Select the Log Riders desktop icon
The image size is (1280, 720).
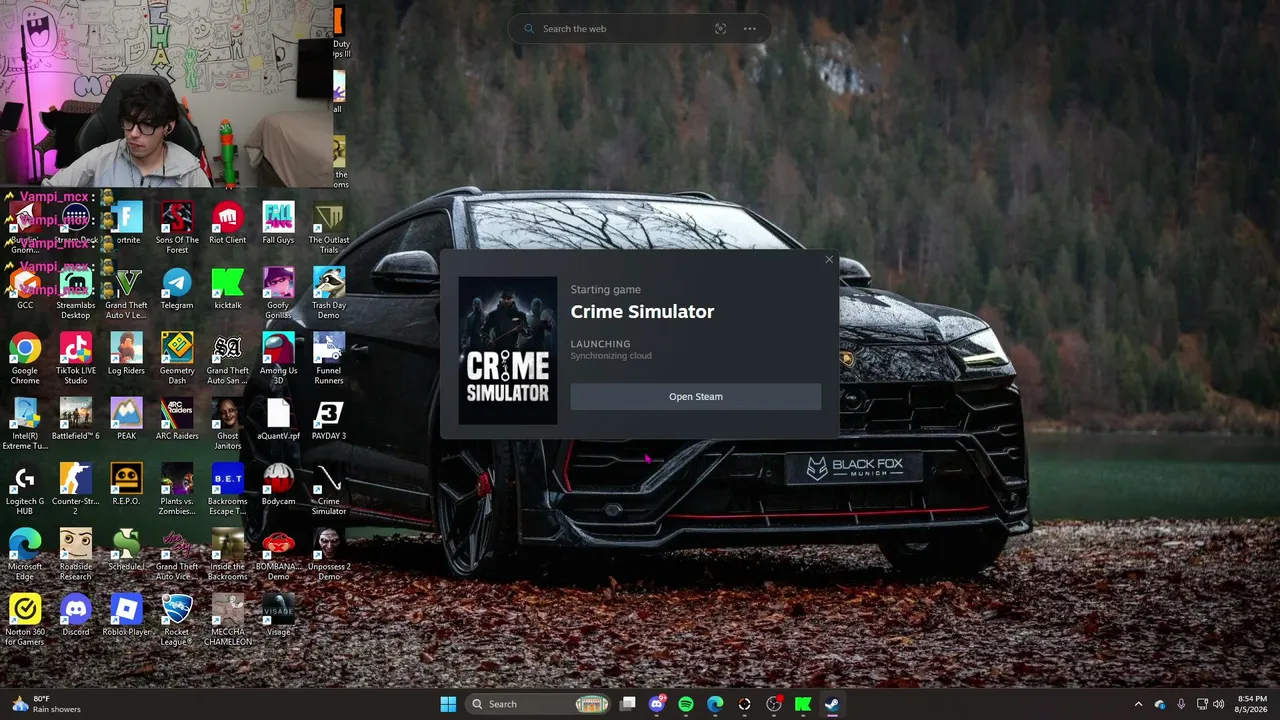[126, 354]
